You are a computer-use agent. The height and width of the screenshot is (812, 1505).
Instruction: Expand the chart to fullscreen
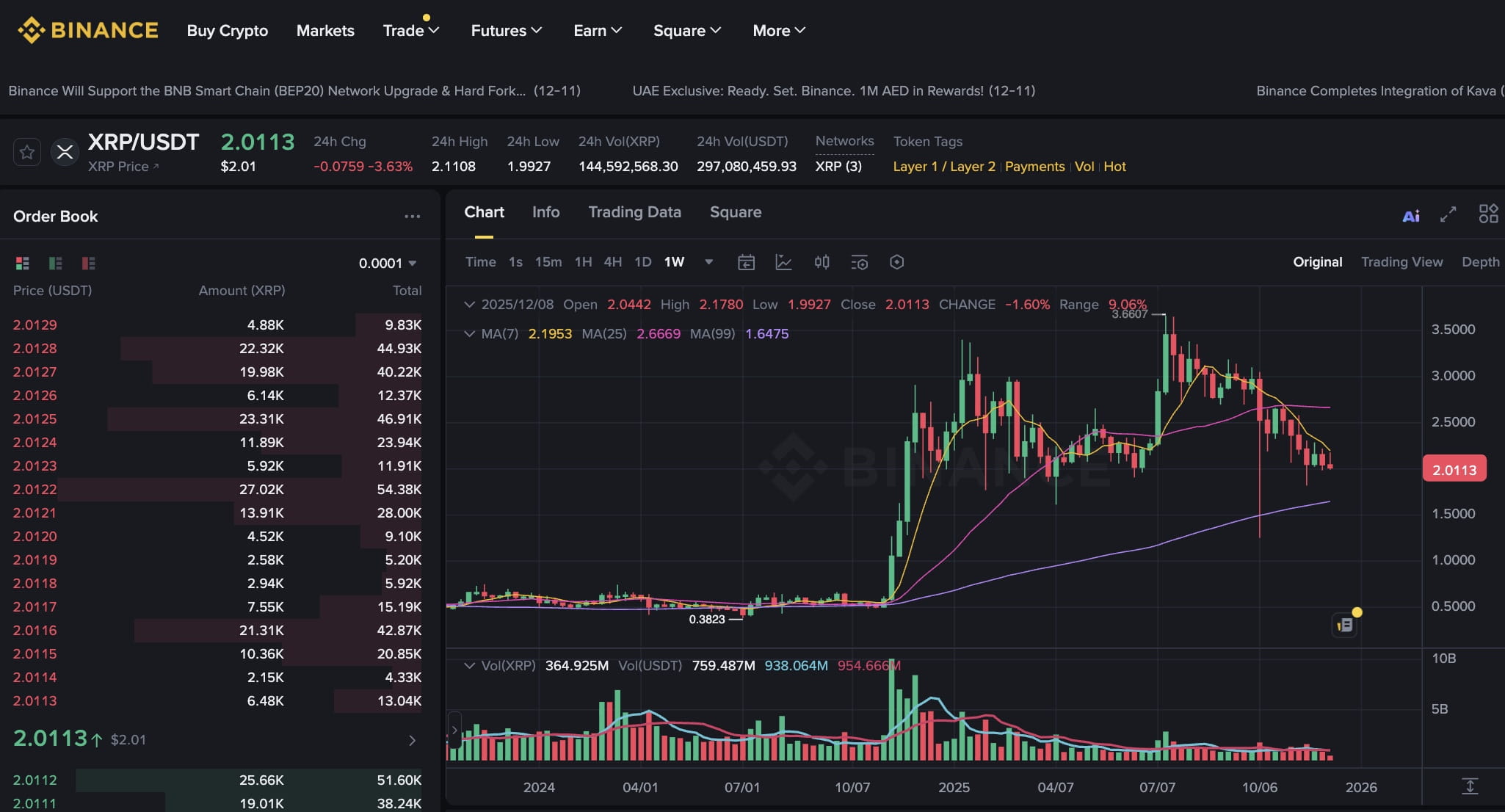pyautogui.click(x=1446, y=215)
